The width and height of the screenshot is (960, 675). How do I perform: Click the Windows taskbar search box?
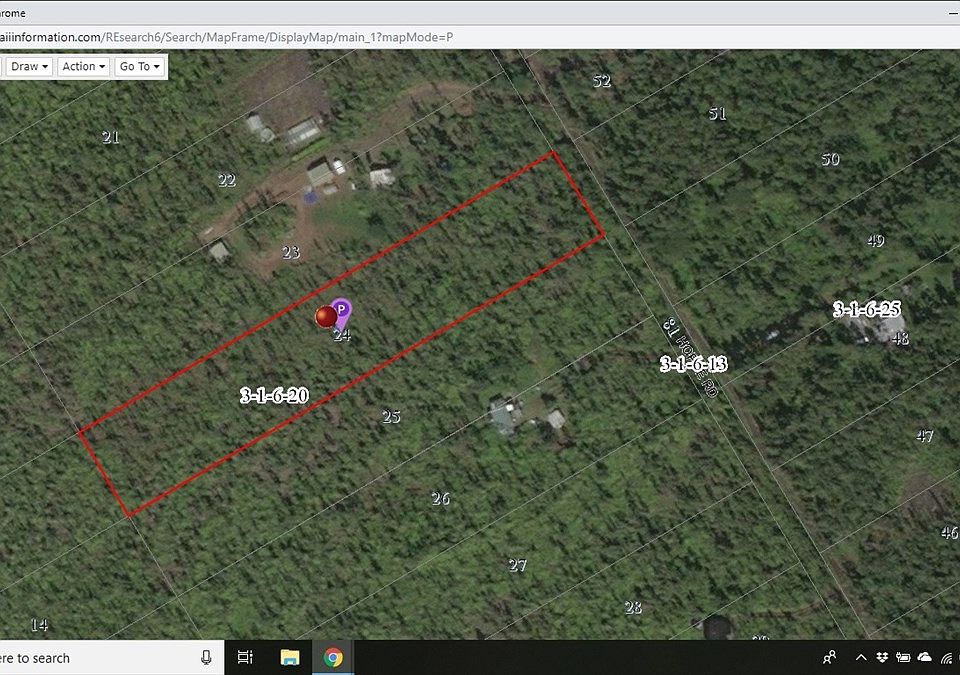tap(110, 658)
